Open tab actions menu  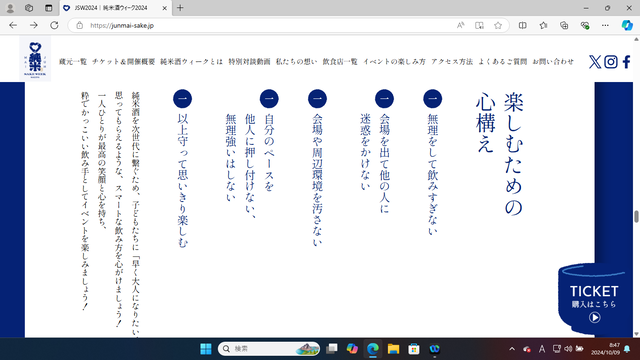coord(49,8)
